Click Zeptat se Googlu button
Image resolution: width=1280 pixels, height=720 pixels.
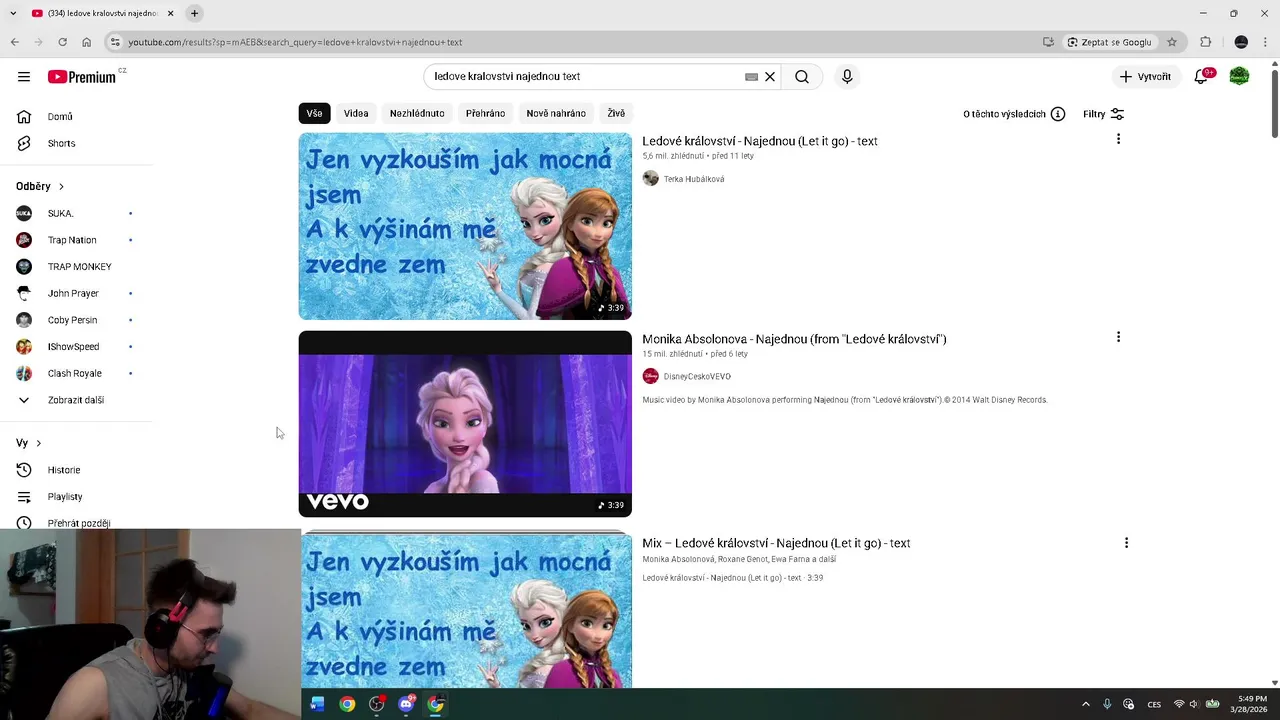pos(1109,42)
